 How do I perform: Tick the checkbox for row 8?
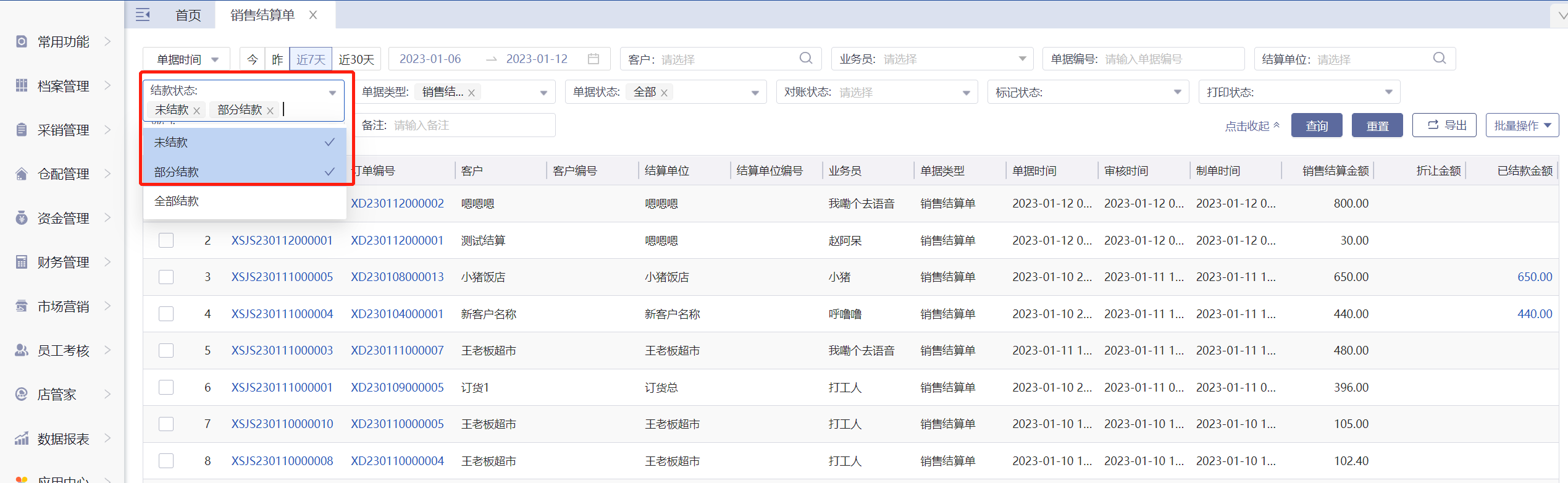pyautogui.click(x=166, y=461)
